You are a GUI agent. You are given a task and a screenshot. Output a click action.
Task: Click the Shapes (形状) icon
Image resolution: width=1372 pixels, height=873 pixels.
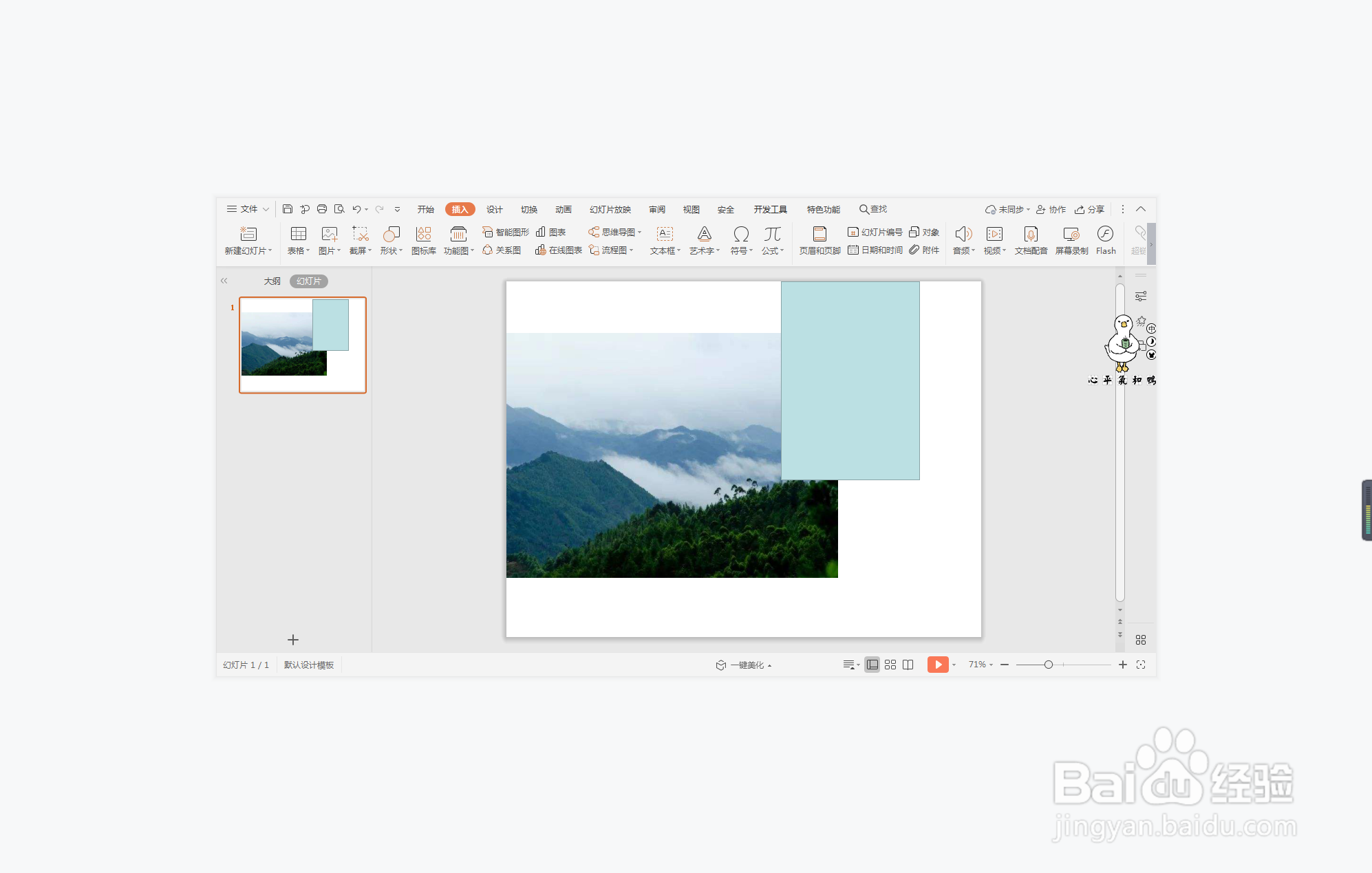click(392, 234)
